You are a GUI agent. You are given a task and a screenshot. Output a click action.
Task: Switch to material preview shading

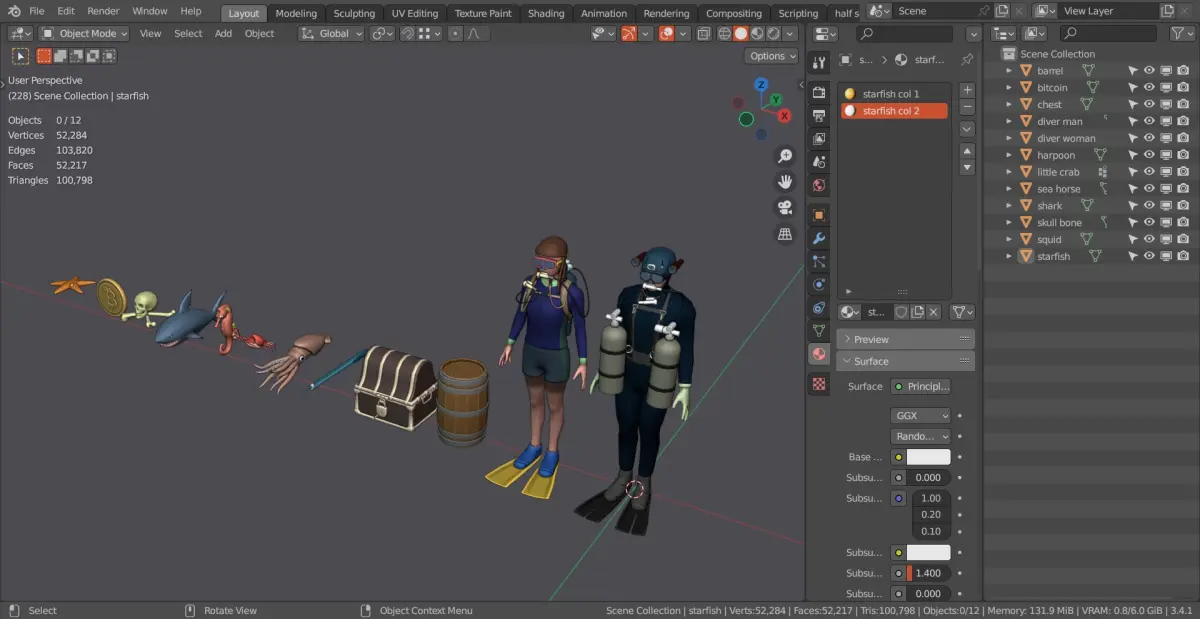[x=757, y=33]
